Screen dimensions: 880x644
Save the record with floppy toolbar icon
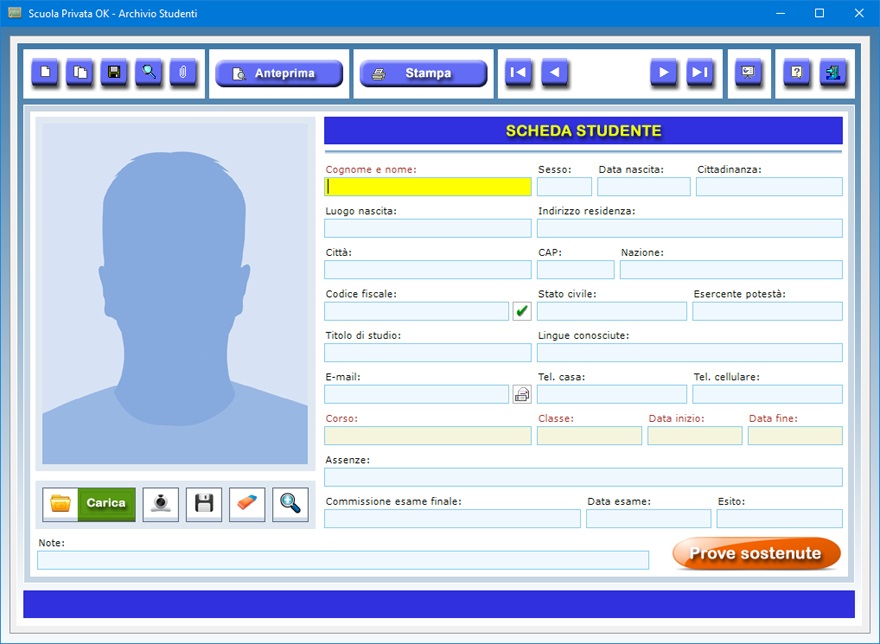(x=114, y=72)
